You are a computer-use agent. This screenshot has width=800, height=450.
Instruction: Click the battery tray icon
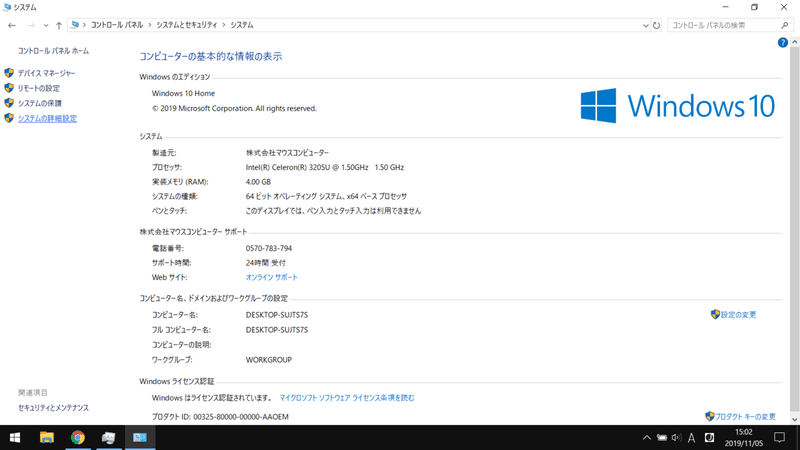[662, 438]
